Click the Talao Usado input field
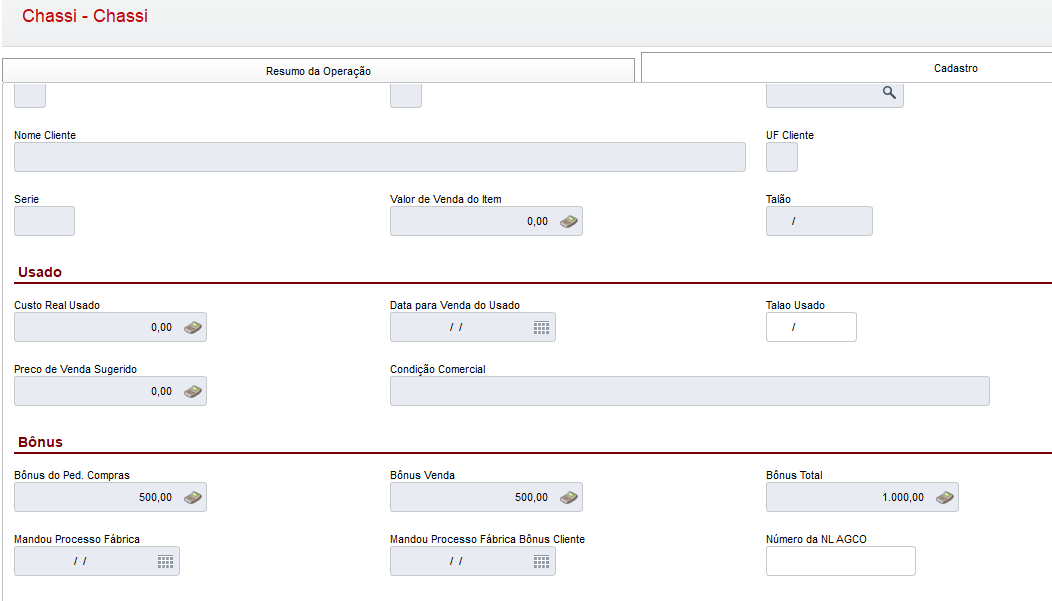 point(811,327)
